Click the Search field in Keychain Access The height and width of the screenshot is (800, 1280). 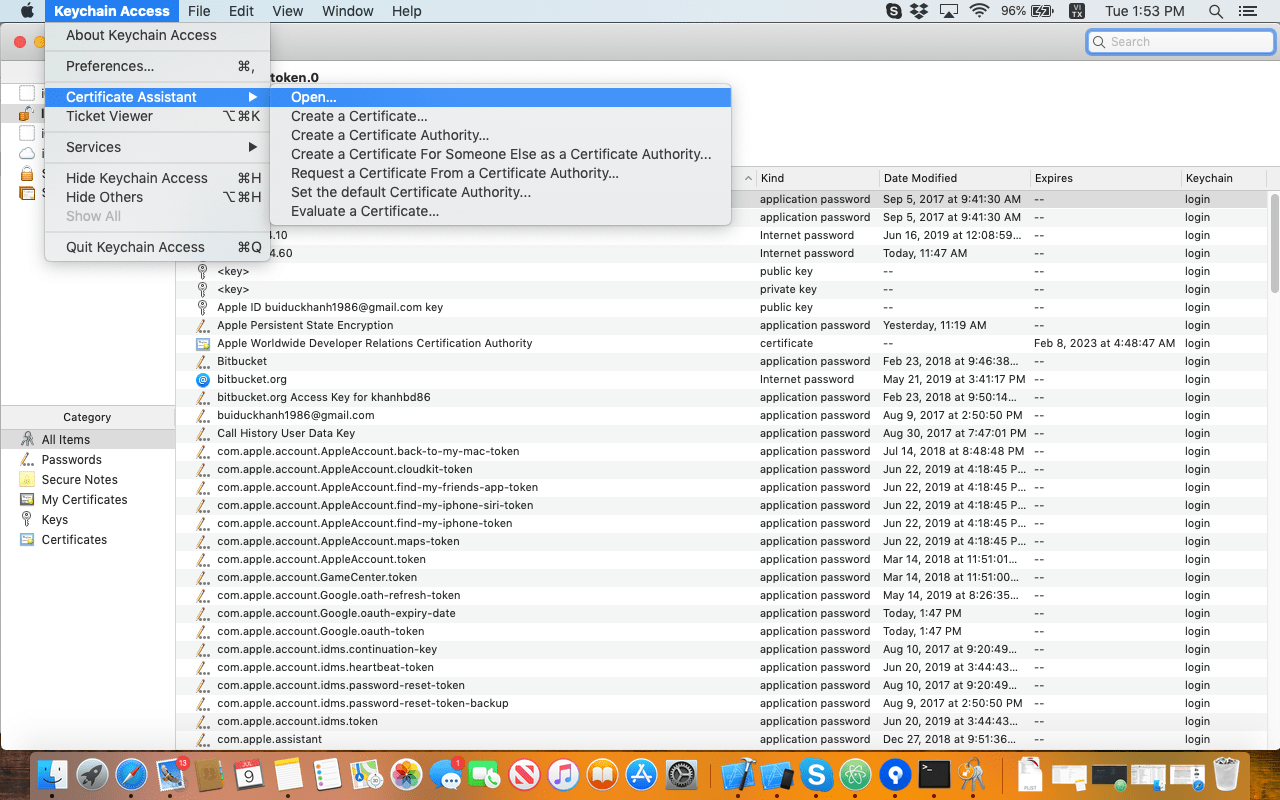pos(1181,42)
